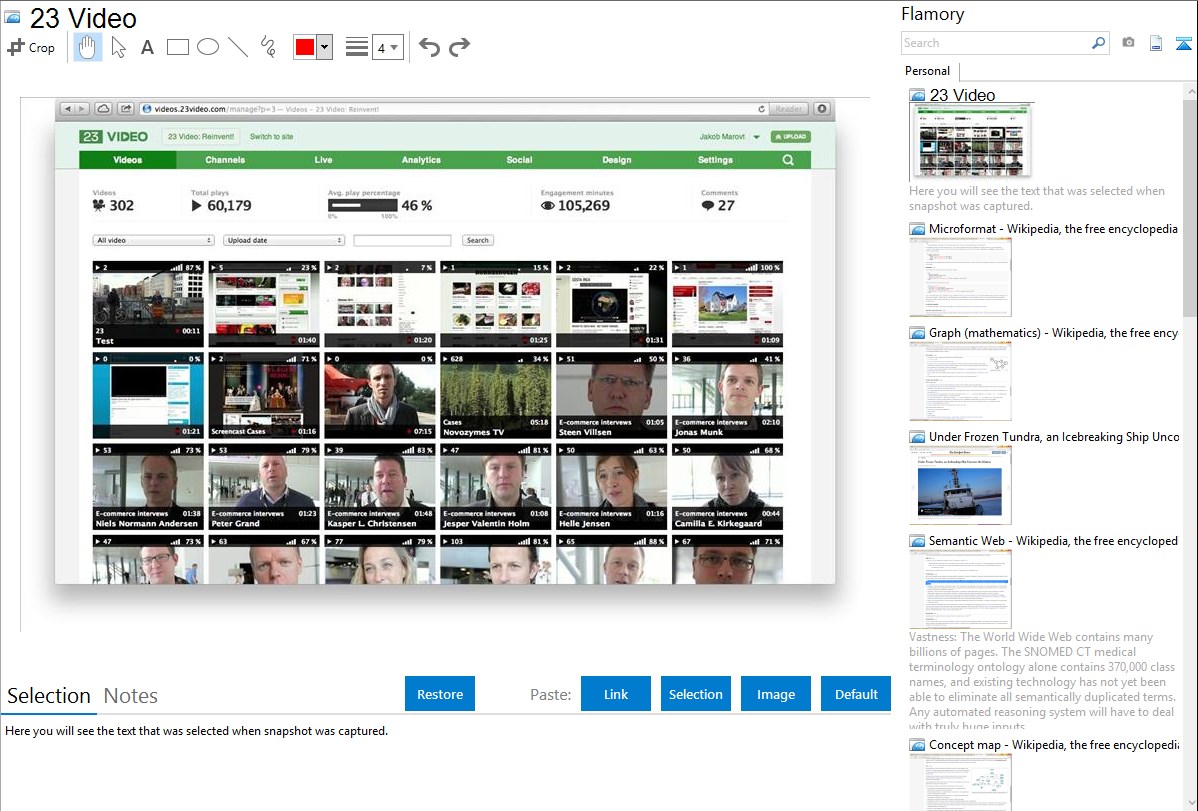Click the browser iCloud tabs icon

(x=103, y=109)
